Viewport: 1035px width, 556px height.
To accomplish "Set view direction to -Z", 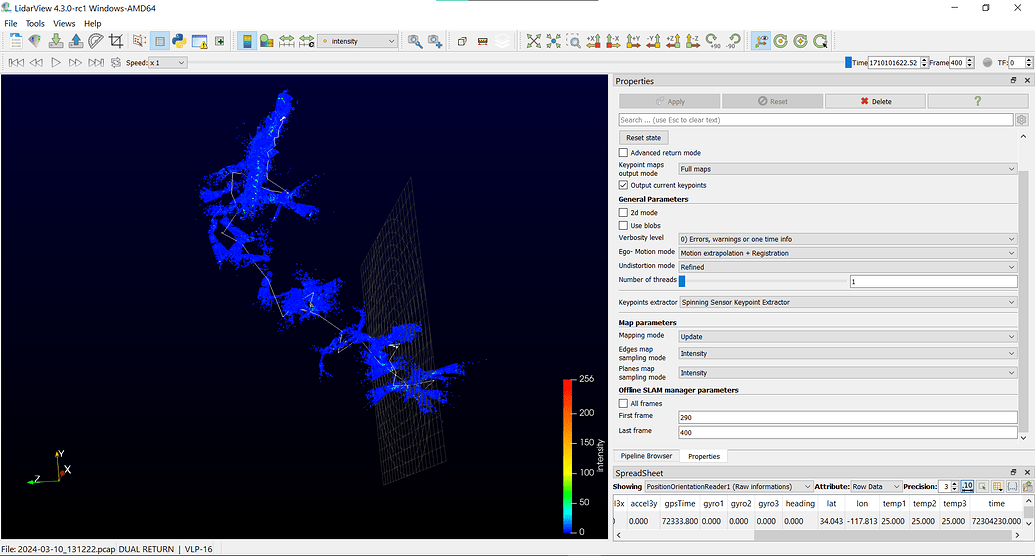I will coord(693,41).
